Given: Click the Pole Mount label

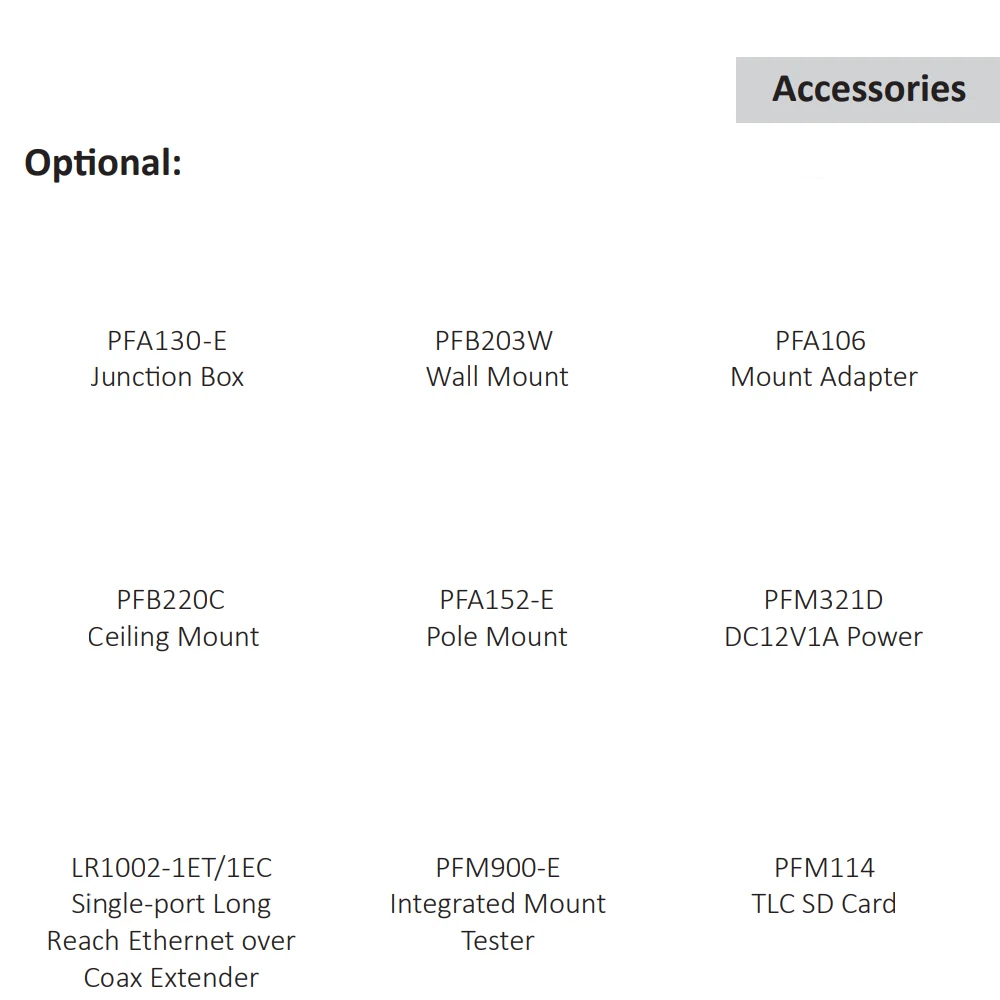Looking at the screenshot, I should click(x=497, y=637).
